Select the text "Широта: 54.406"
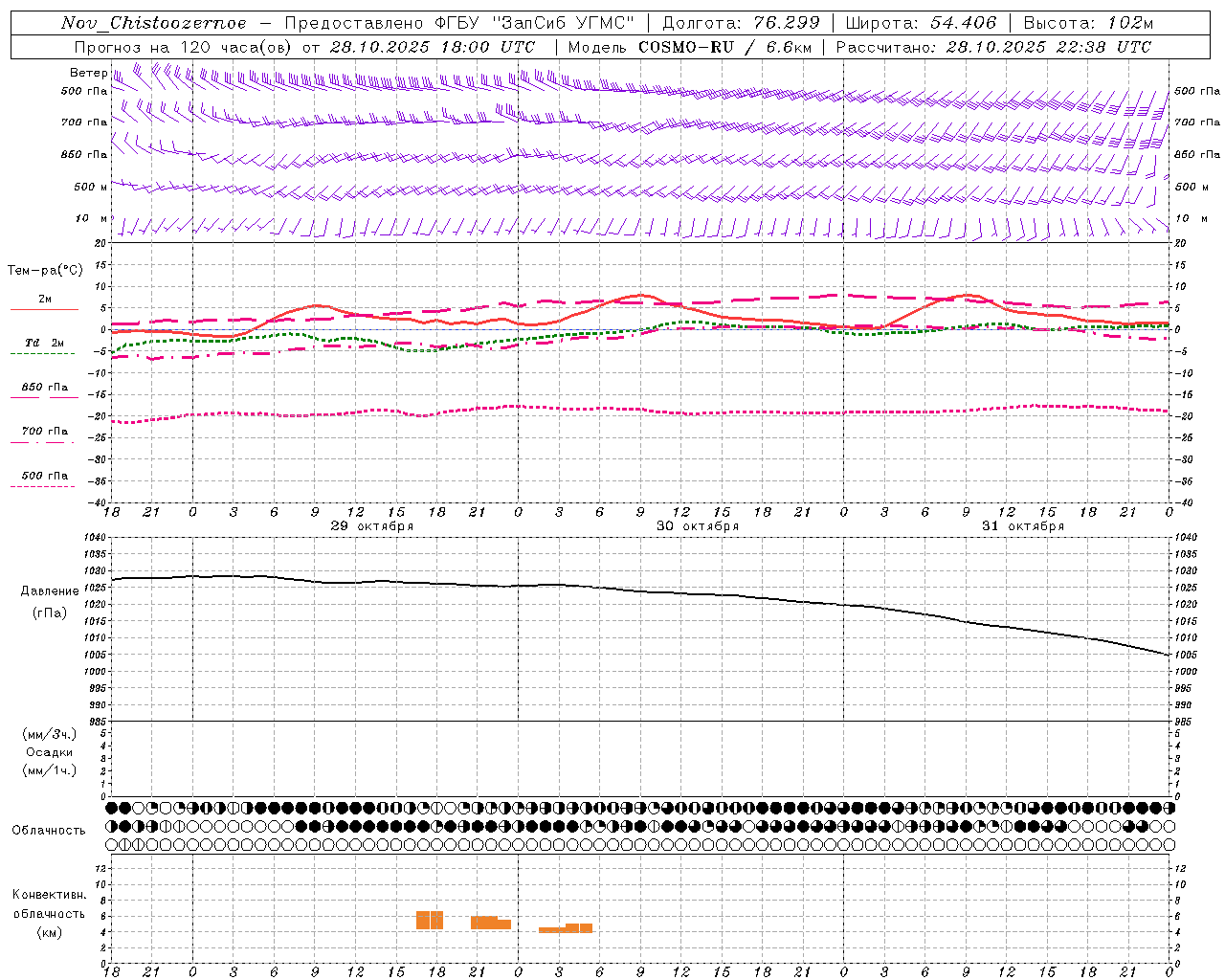 (921, 23)
